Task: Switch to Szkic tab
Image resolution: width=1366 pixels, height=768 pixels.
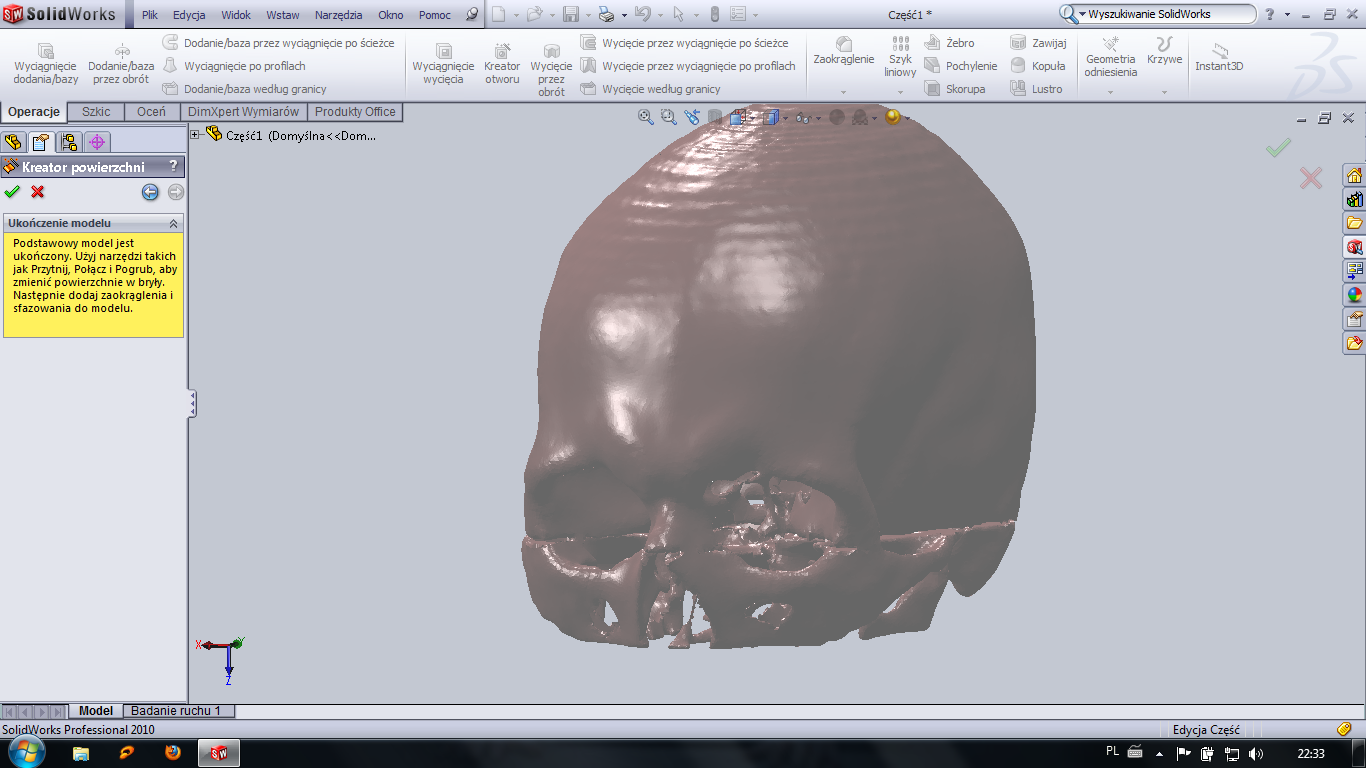Action: (96, 112)
